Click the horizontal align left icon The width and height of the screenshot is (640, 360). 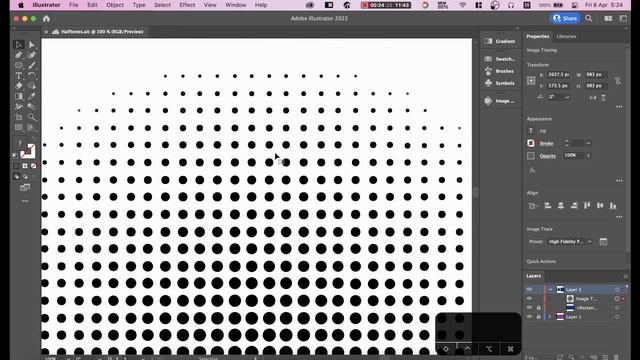click(x=548, y=206)
